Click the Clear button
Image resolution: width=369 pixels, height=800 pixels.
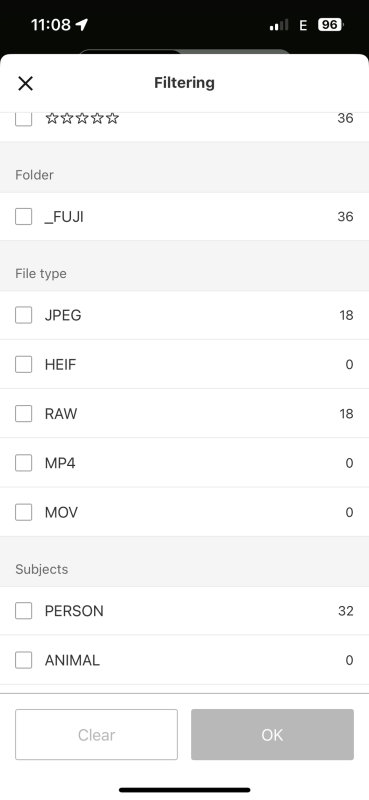[x=96, y=734]
